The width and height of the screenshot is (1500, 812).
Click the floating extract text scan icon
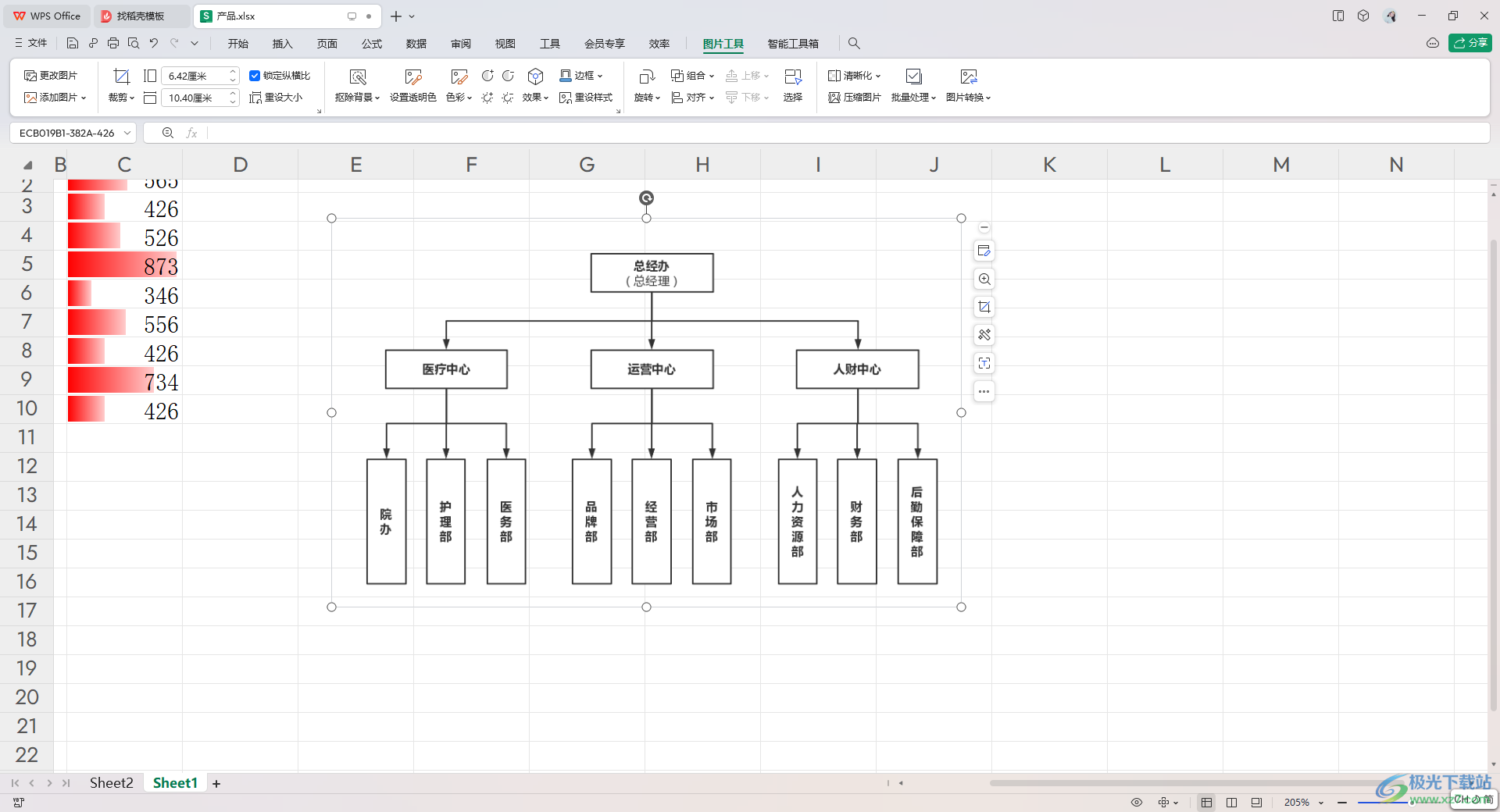(x=984, y=363)
